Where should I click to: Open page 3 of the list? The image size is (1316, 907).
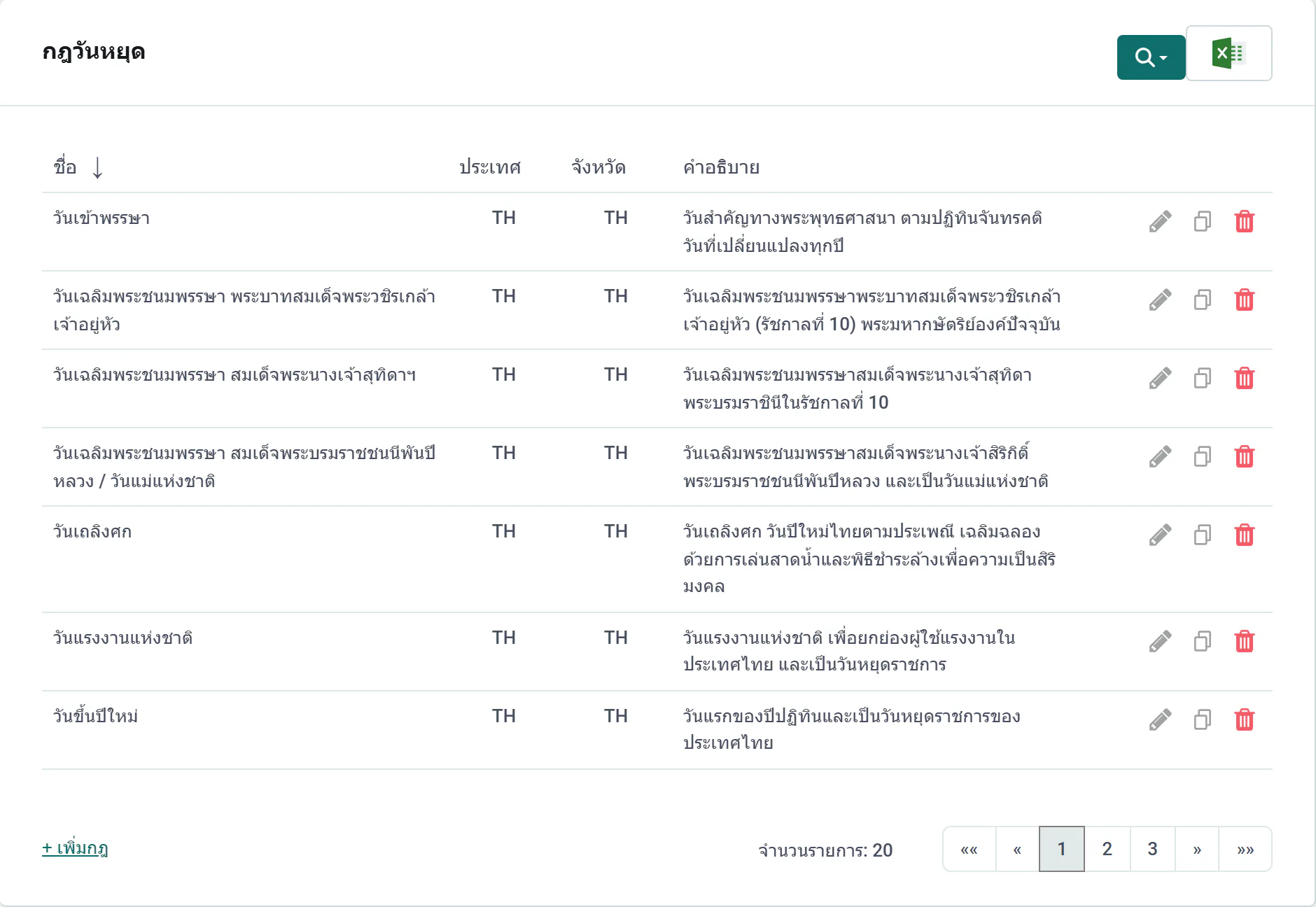coord(1152,850)
